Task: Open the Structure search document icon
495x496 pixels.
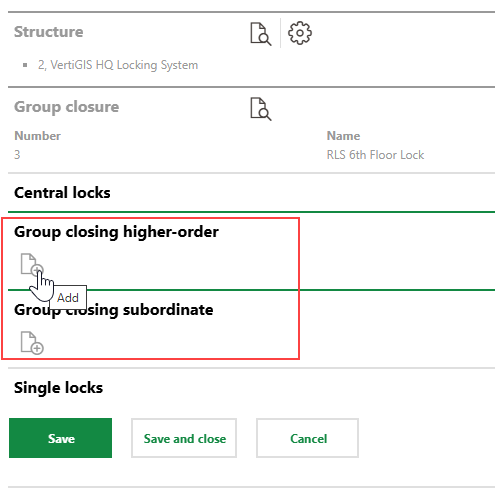Action: click(x=261, y=34)
